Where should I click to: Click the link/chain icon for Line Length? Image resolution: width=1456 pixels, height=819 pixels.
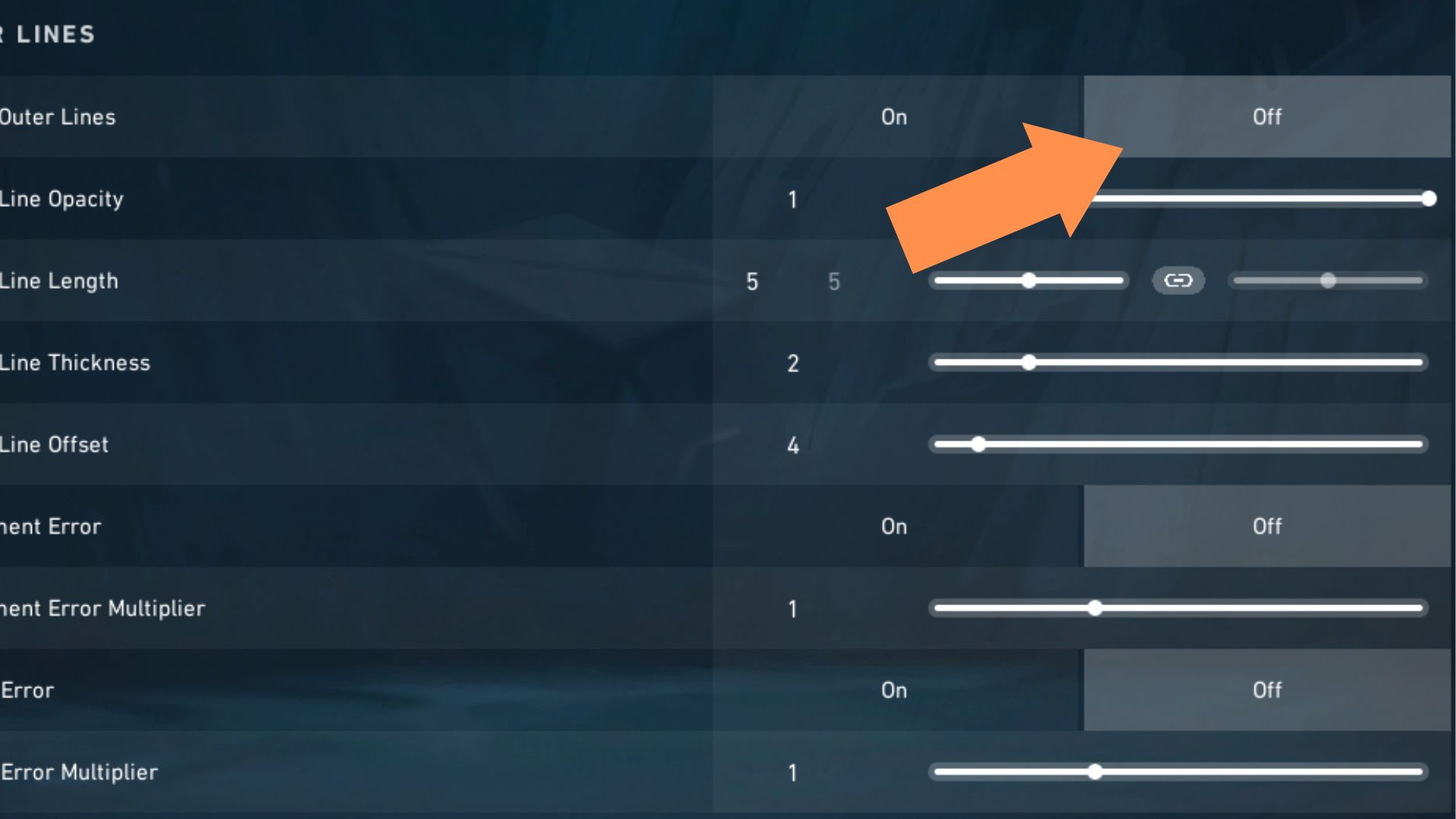[1178, 280]
